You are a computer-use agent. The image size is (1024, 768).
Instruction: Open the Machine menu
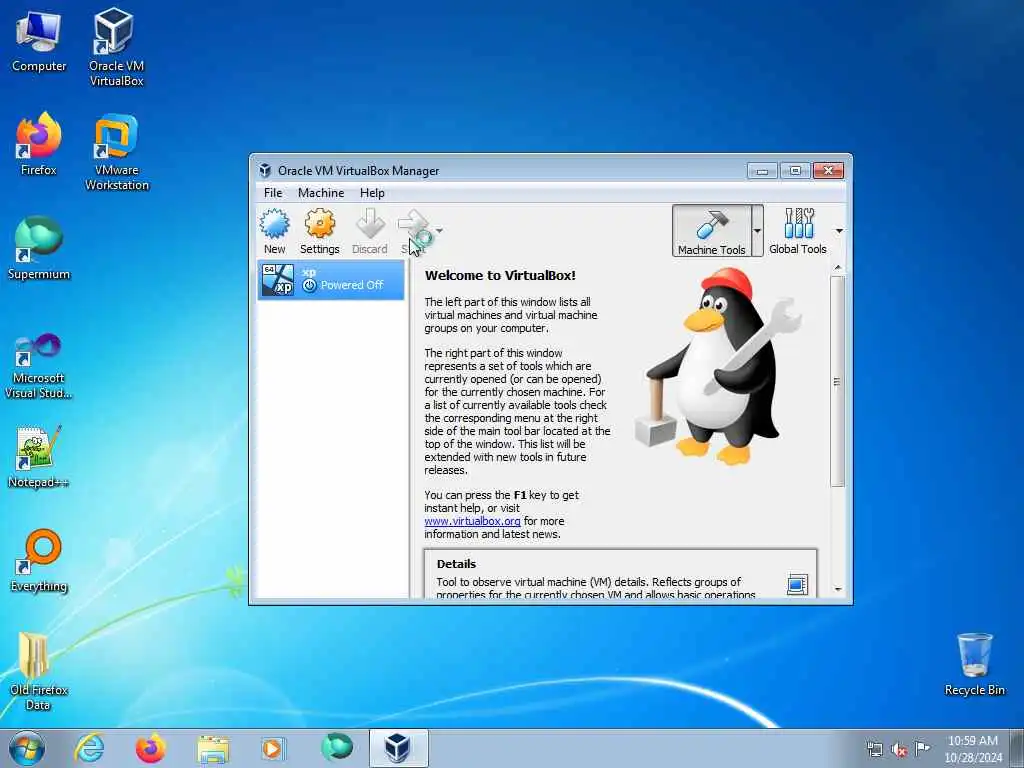point(321,193)
